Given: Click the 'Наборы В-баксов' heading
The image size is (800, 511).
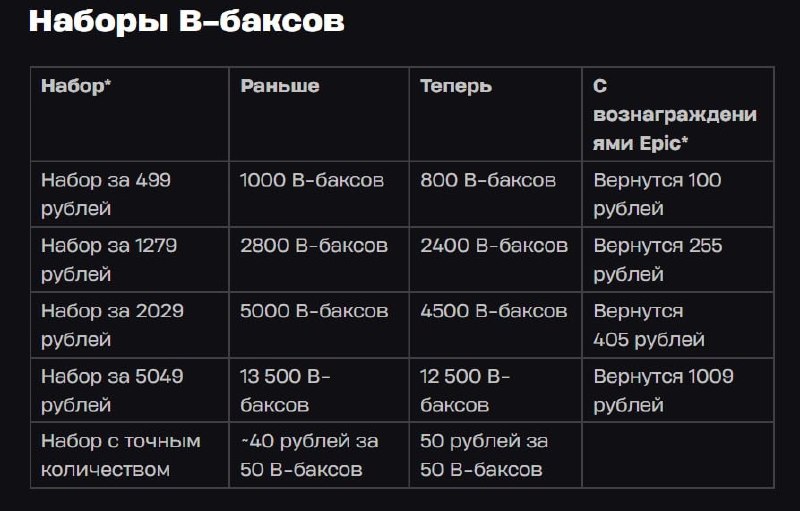Looking at the screenshot, I should 186,22.
